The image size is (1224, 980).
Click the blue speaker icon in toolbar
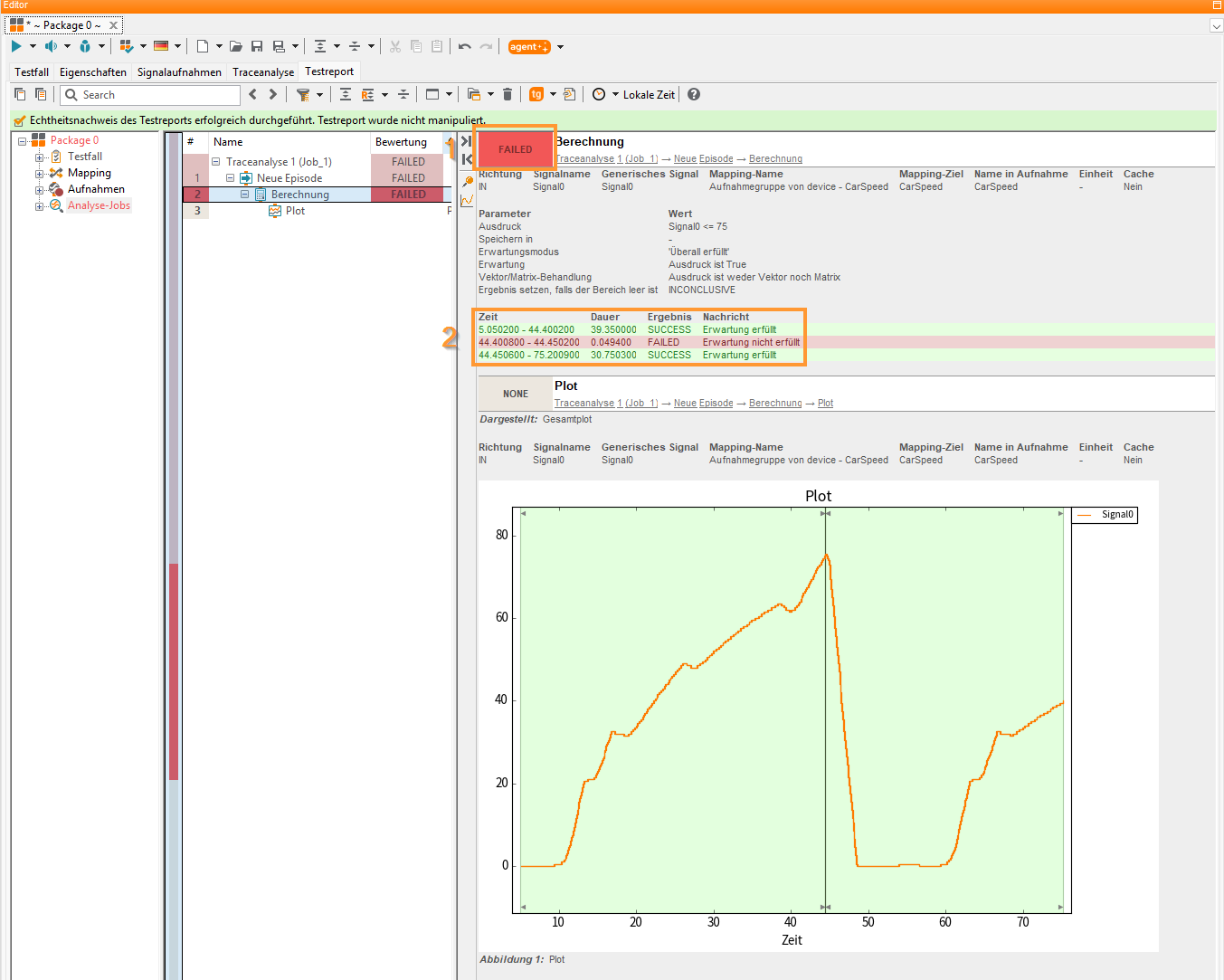[x=51, y=46]
